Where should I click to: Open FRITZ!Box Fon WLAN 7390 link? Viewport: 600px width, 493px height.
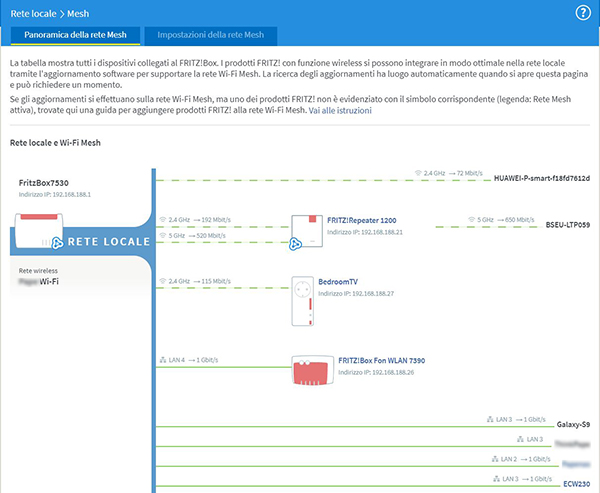[382, 361]
